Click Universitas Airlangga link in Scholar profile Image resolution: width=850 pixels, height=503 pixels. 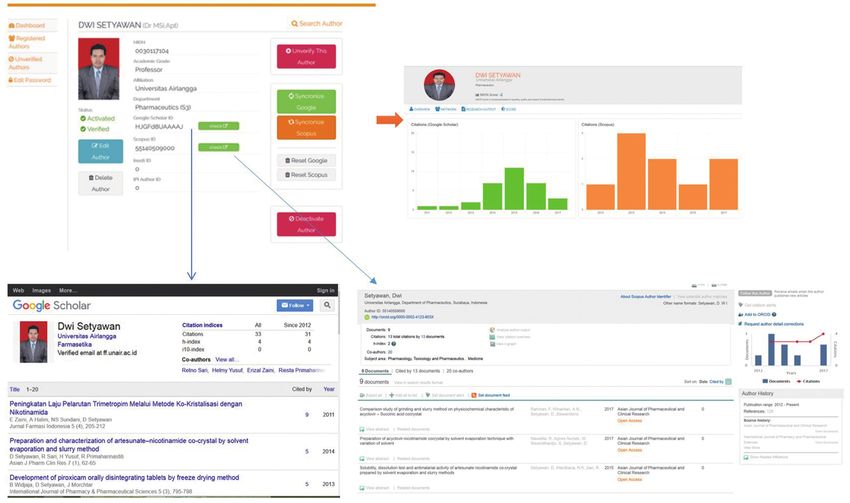pos(87,336)
